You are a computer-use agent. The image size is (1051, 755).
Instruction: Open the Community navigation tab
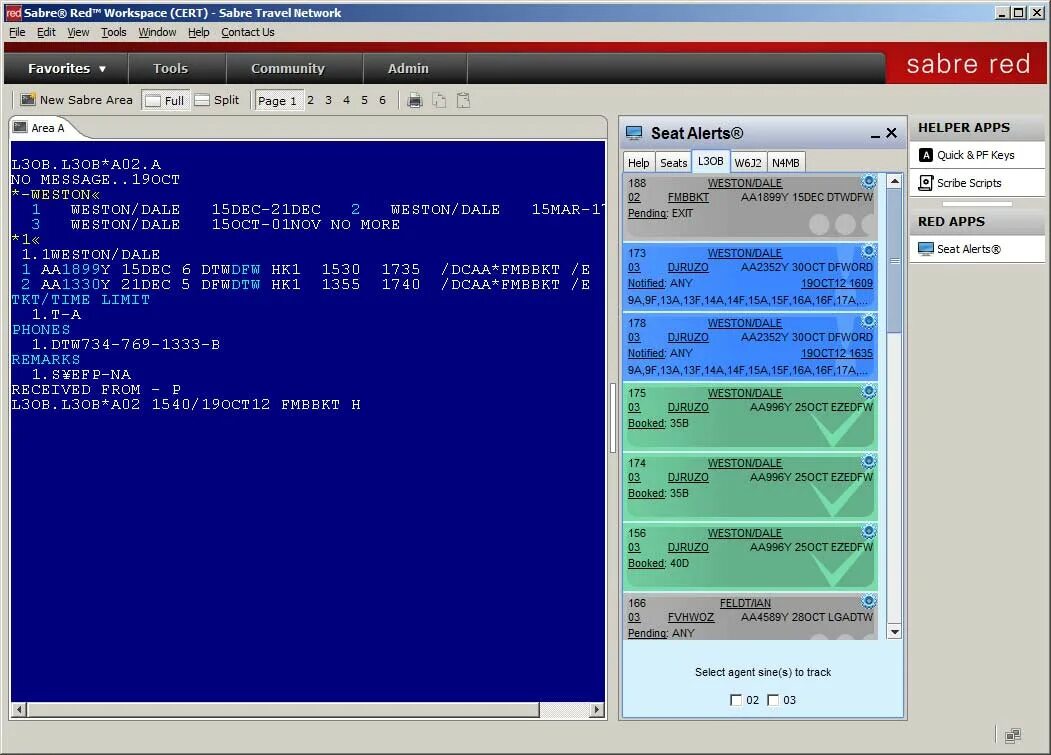(288, 68)
